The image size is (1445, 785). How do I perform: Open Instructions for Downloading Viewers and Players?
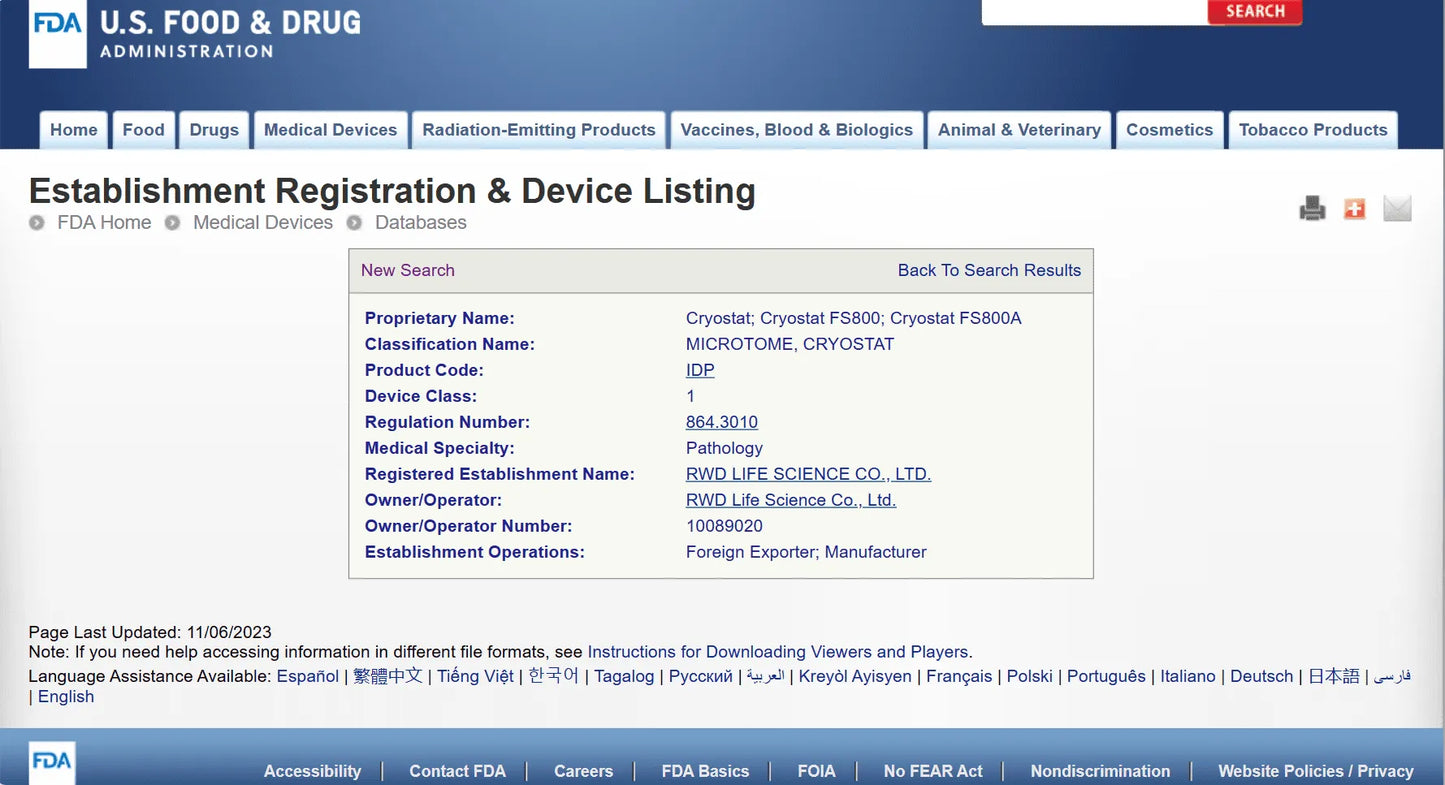point(778,652)
